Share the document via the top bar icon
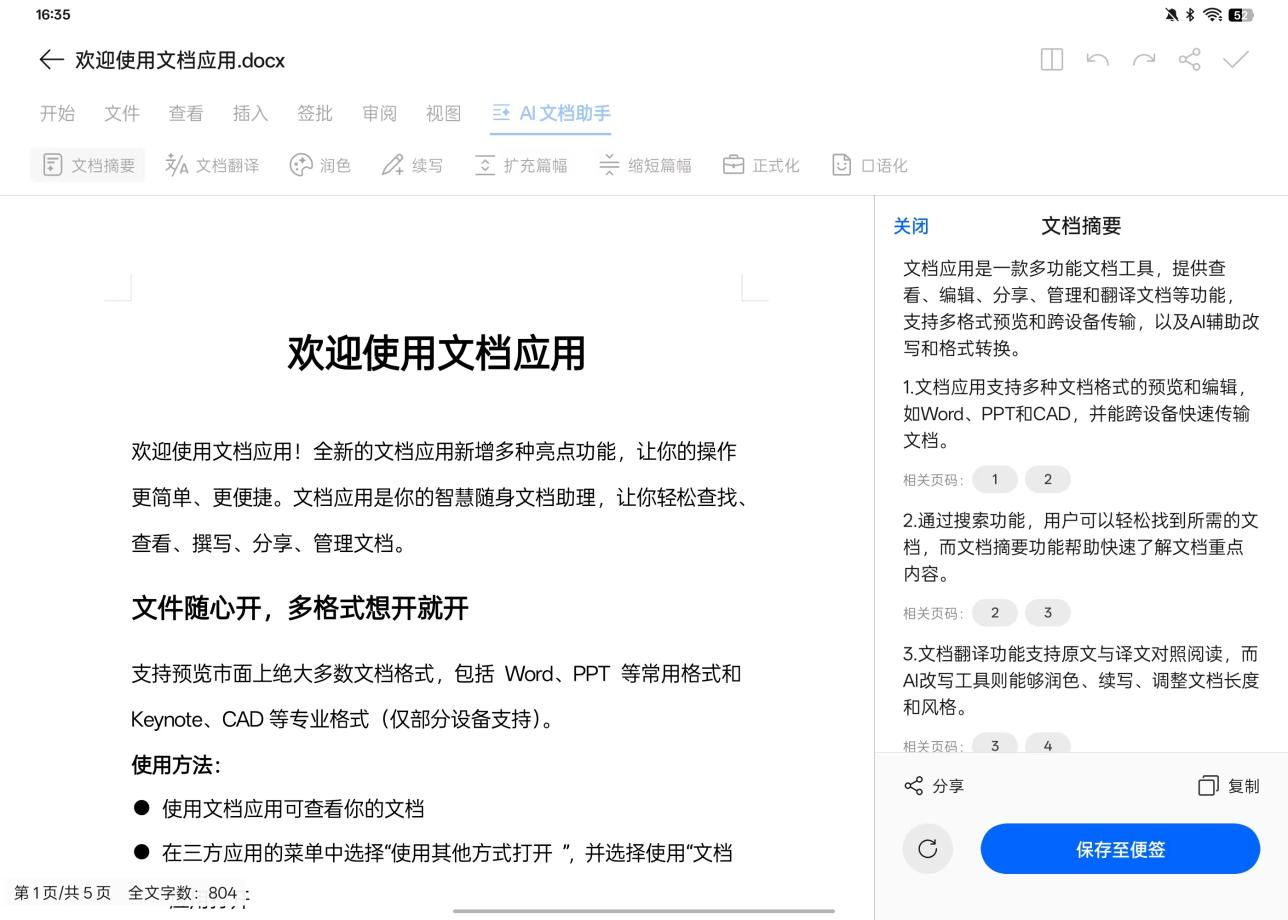The image size is (1288, 920). click(x=1190, y=60)
